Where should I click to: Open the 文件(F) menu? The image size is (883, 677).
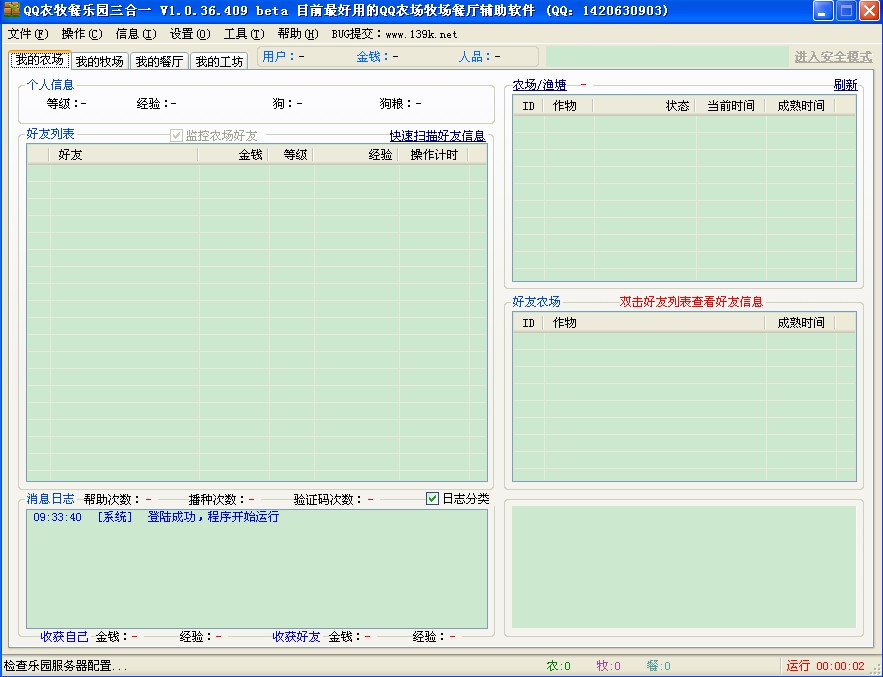pyautogui.click(x=28, y=34)
